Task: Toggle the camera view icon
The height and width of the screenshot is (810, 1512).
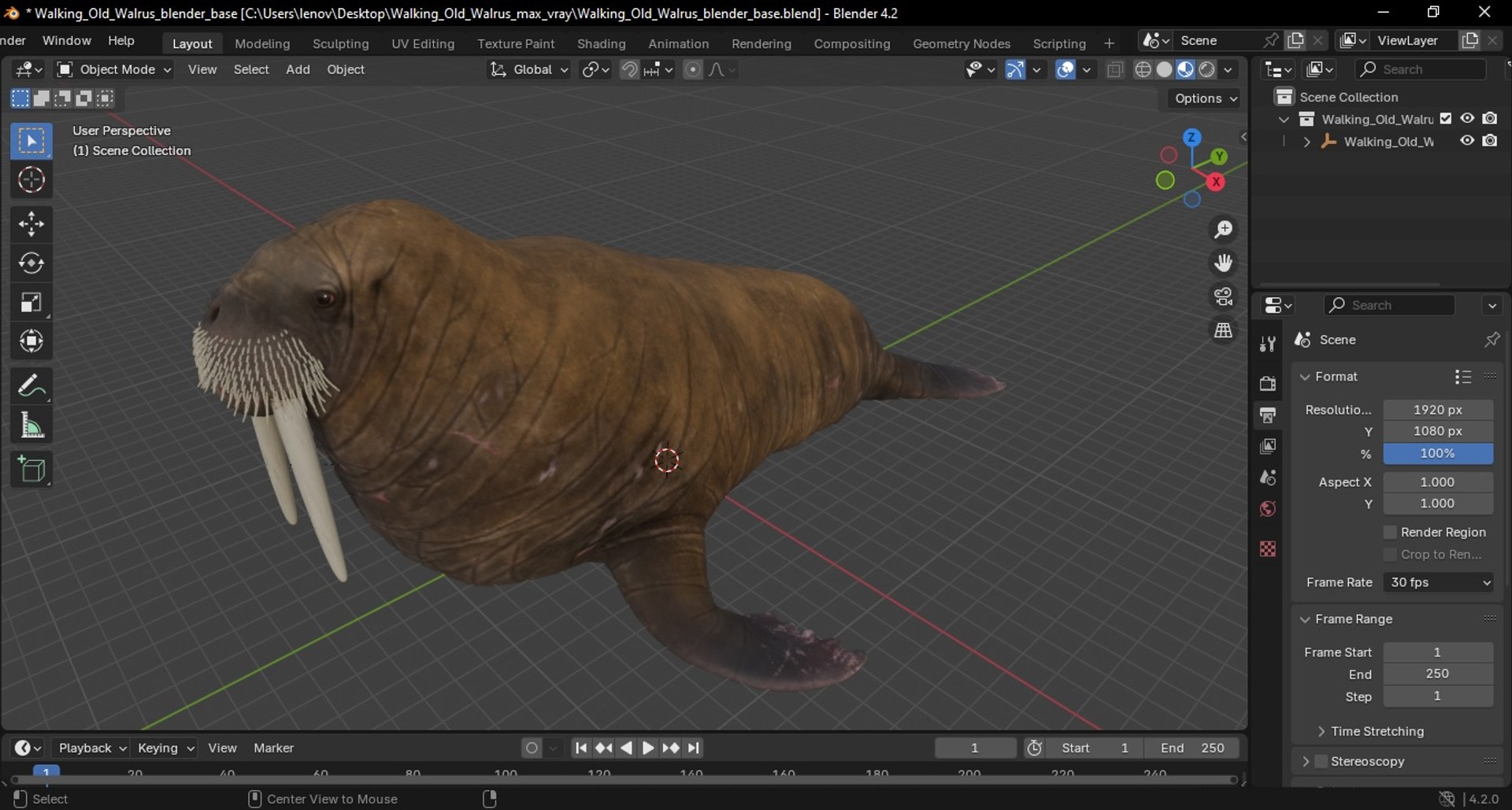Action: pos(1223,297)
